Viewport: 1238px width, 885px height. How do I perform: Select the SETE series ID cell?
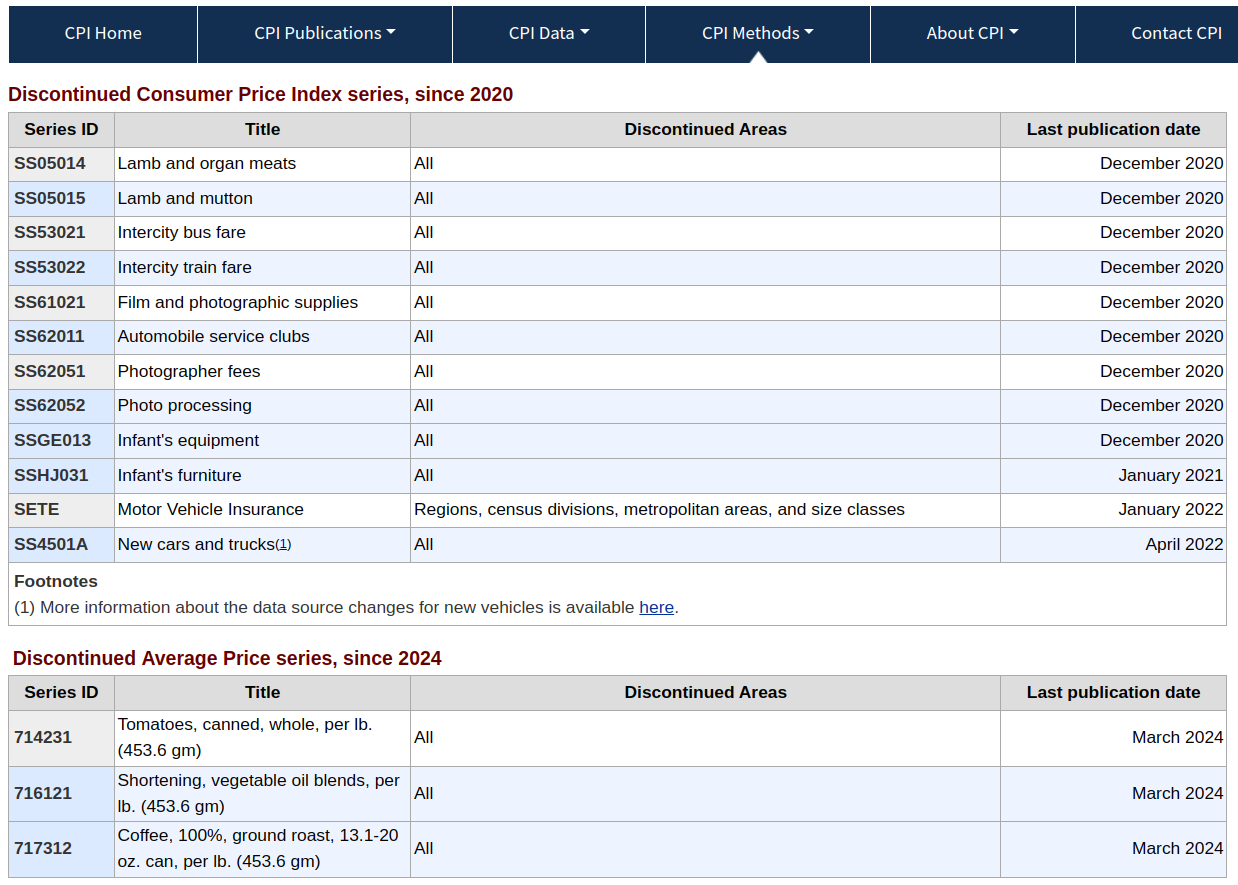pos(37,509)
